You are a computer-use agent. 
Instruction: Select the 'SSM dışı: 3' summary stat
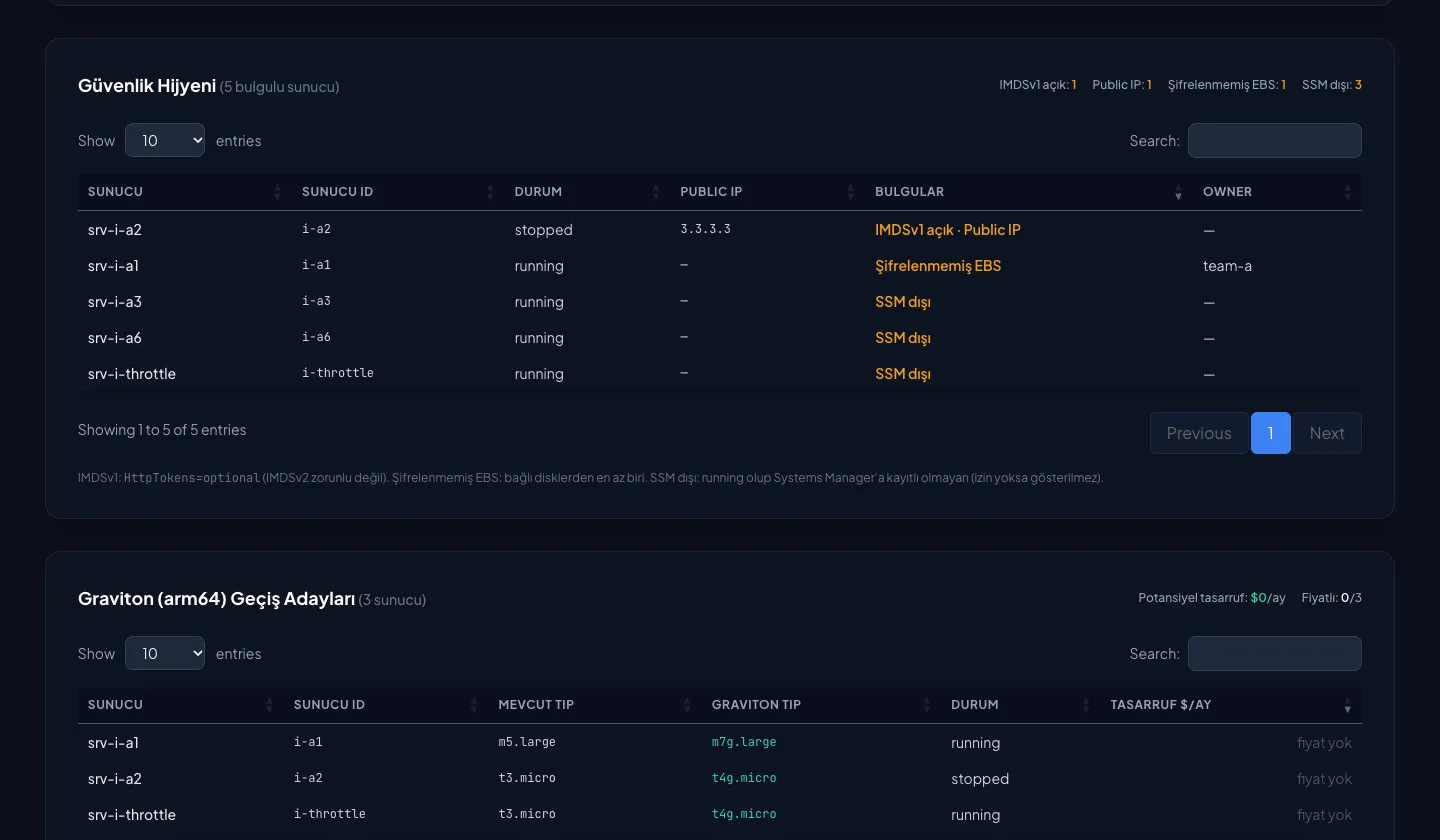point(1332,85)
